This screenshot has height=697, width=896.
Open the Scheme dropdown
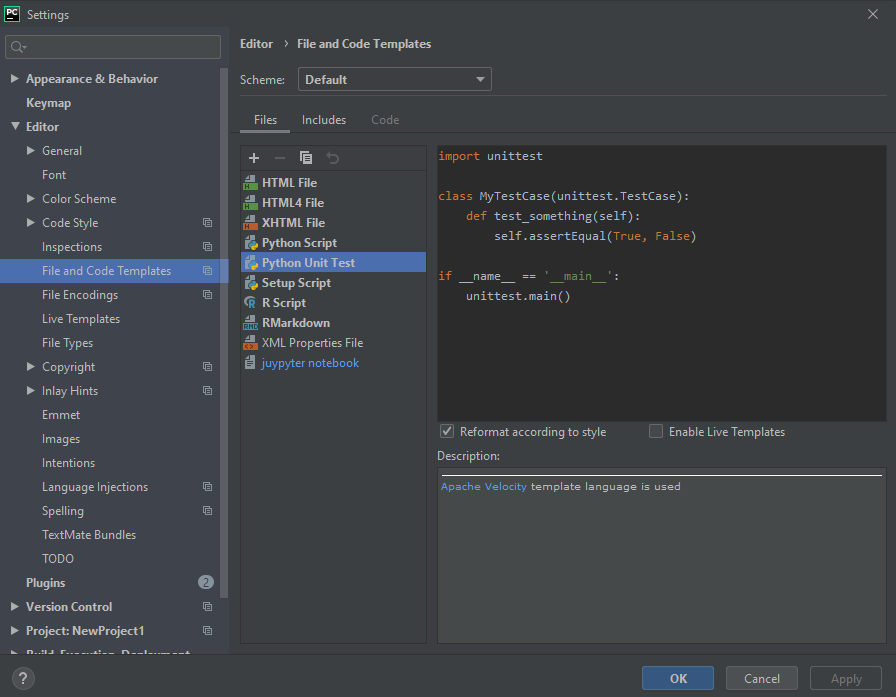pyautogui.click(x=394, y=78)
